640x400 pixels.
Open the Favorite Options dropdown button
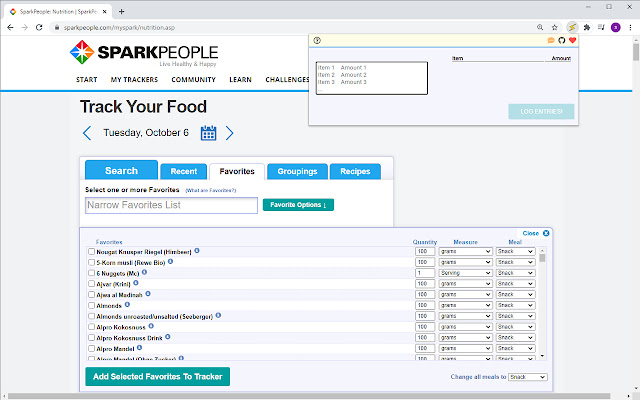pos(298,205)
